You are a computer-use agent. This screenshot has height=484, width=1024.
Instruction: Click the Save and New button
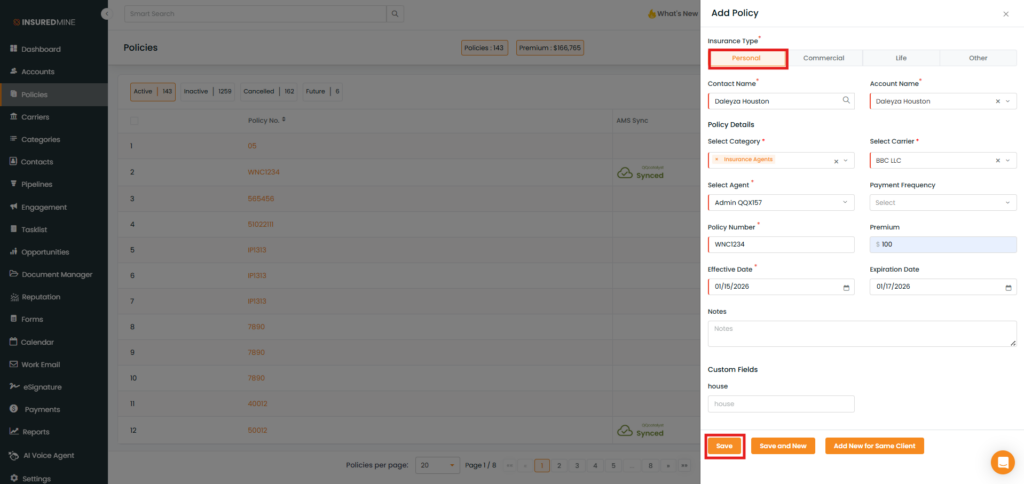pyautogui.click(x=783, y=446)
